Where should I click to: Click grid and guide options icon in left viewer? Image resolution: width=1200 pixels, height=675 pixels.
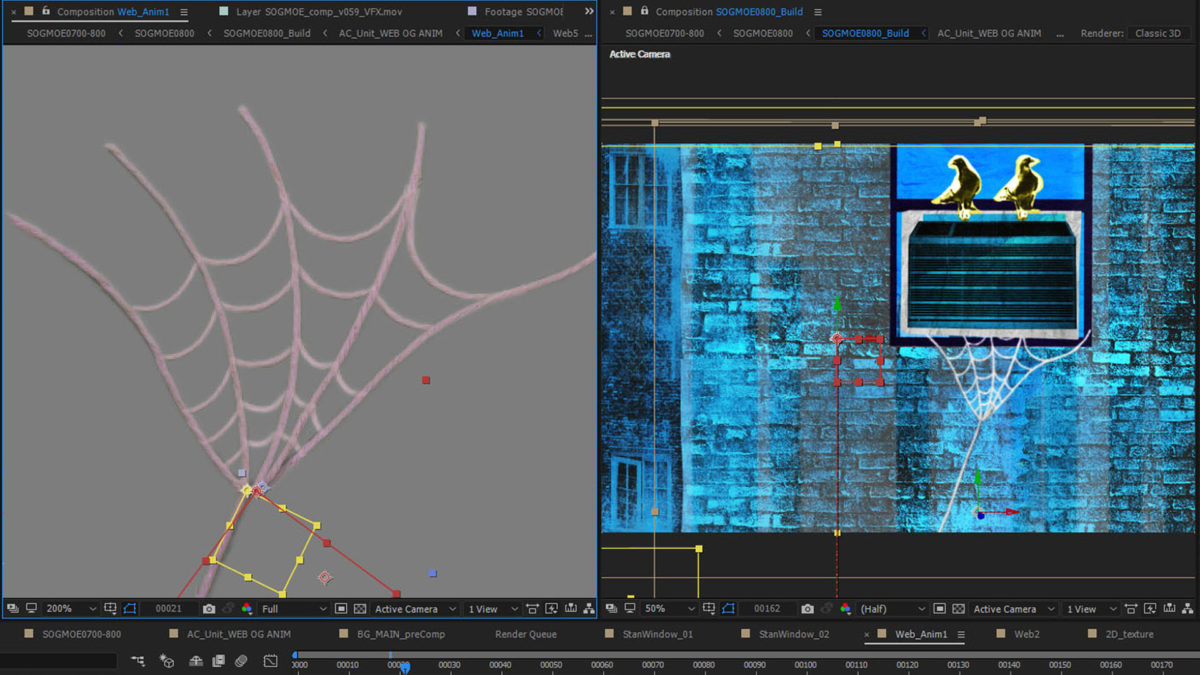pos(110,609)
